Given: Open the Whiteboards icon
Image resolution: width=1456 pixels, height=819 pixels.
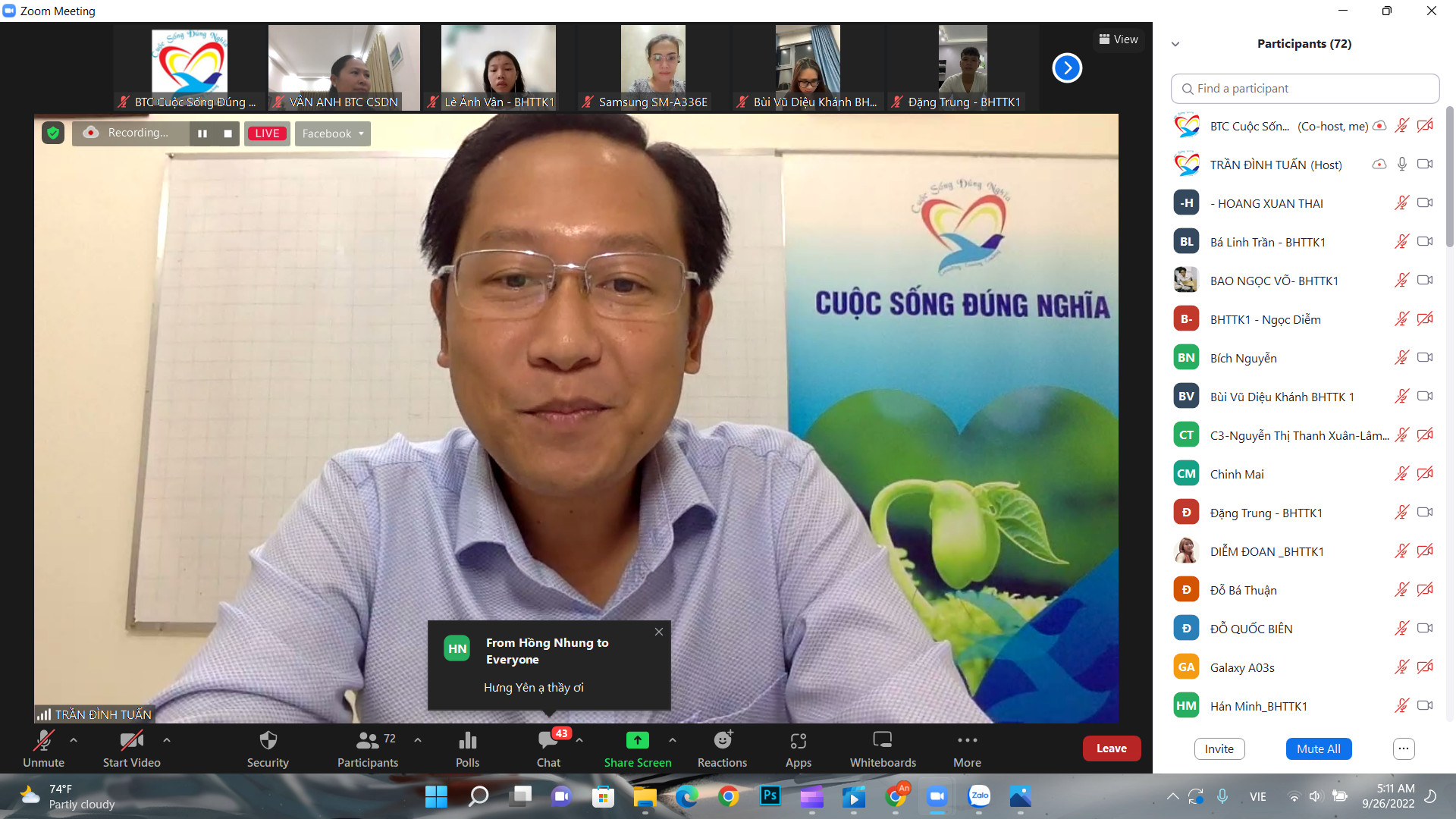Looking at the screenshot, I should click(883, 740).
